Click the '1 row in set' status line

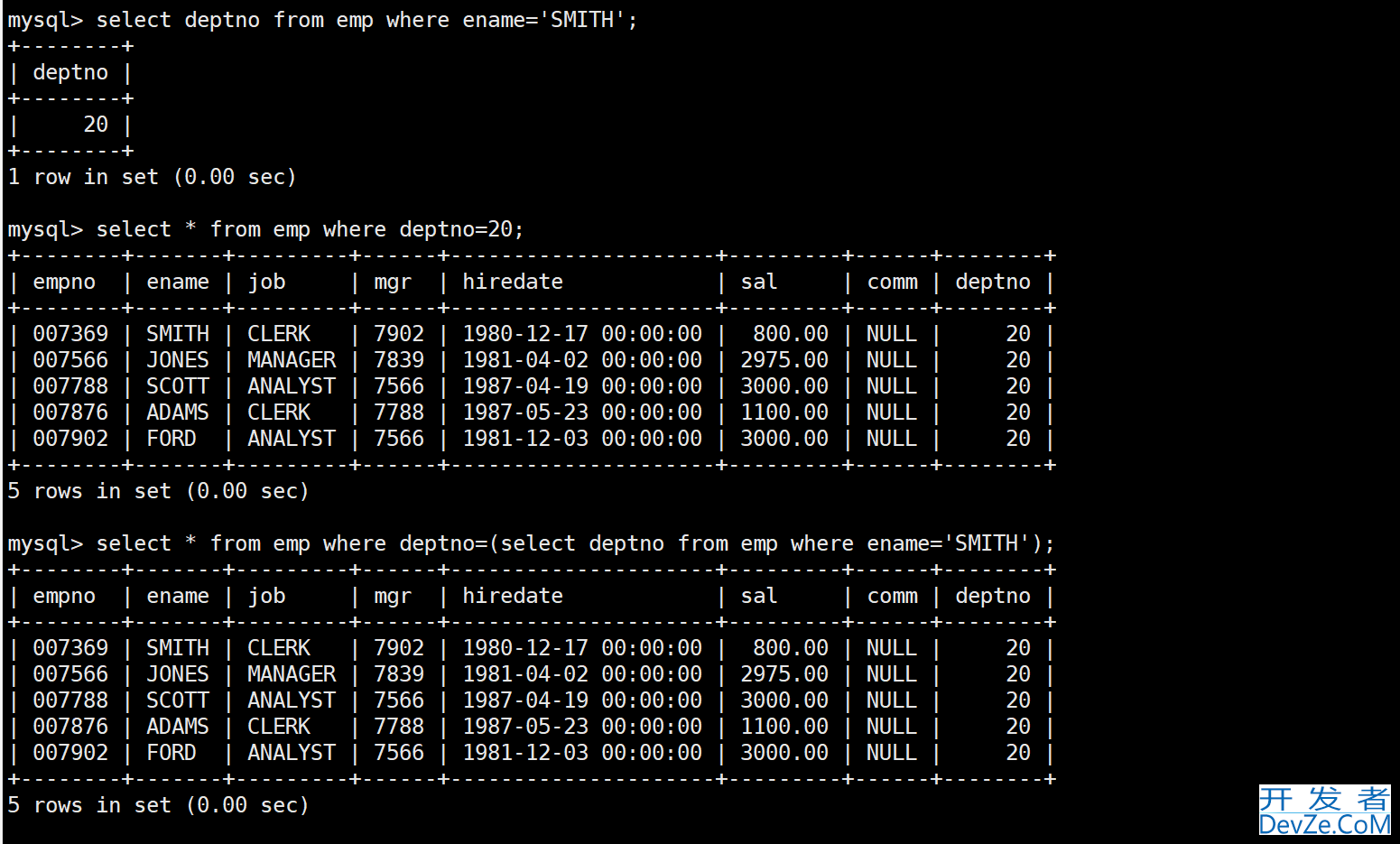coord(152,177)
